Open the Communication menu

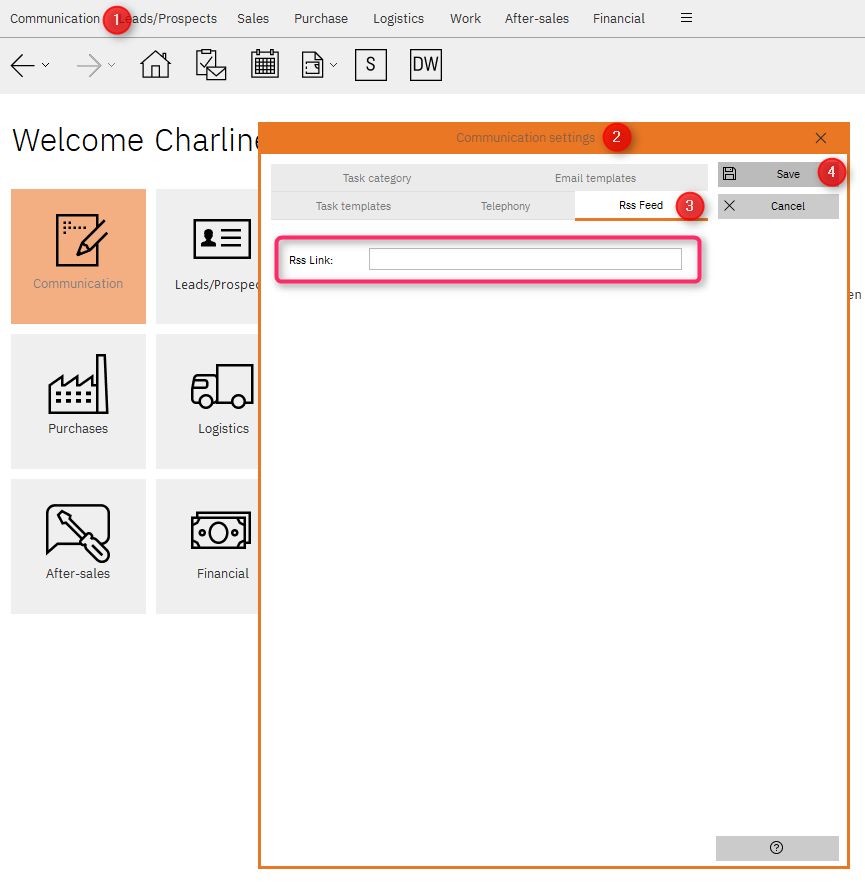[x=55, y=19]
